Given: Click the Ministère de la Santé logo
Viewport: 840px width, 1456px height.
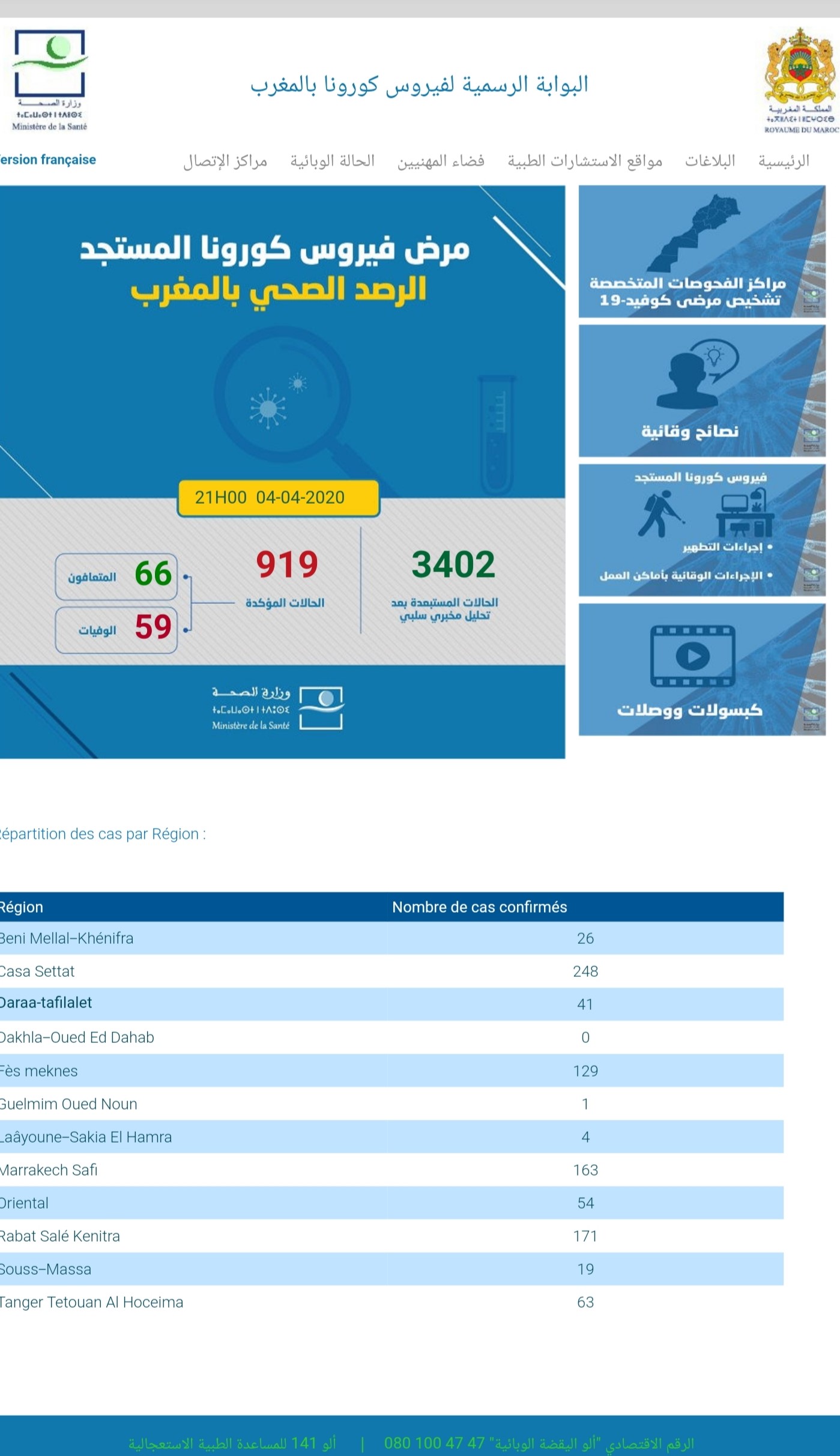Looking at the screenshot, I should [x=50, y=80].
